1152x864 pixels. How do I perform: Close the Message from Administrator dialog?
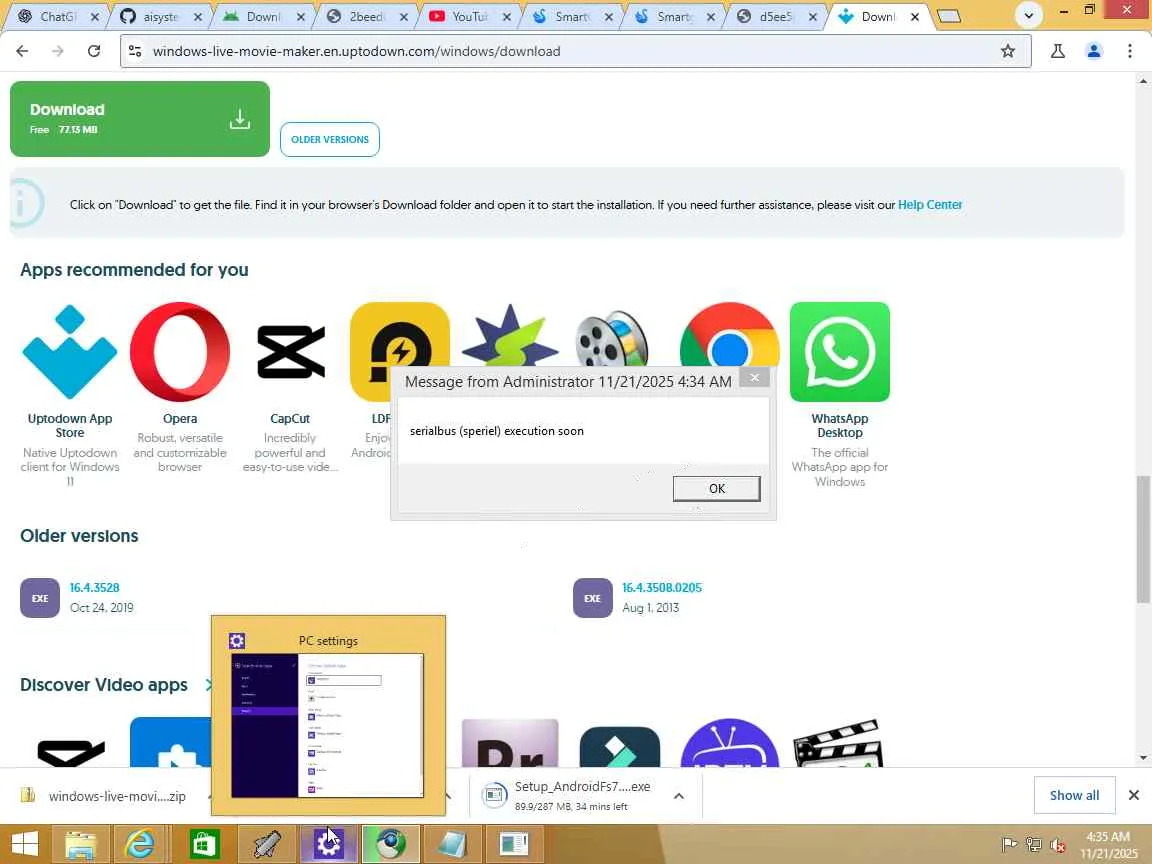[754, 378]
